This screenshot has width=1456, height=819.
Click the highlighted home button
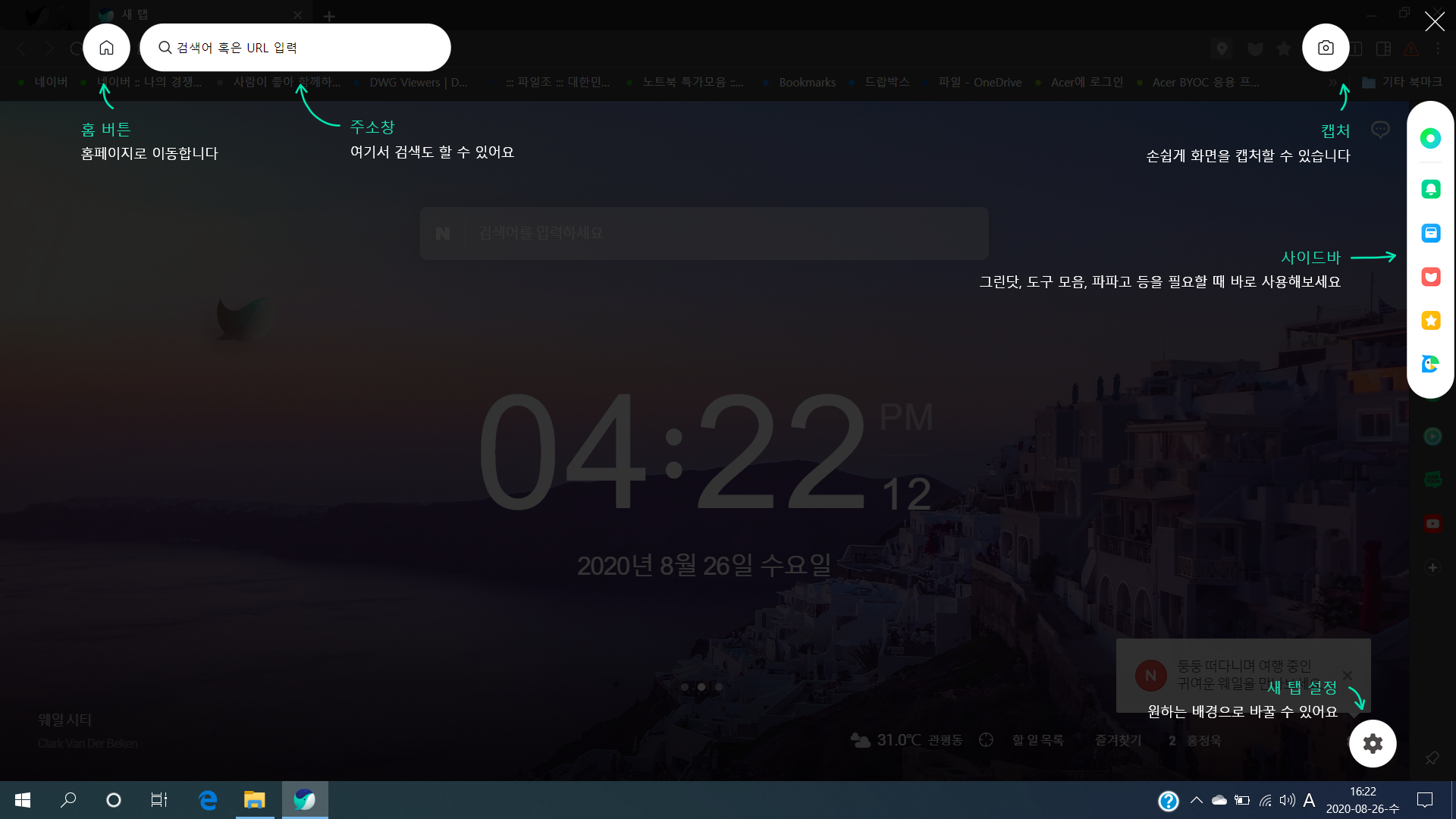106,48
